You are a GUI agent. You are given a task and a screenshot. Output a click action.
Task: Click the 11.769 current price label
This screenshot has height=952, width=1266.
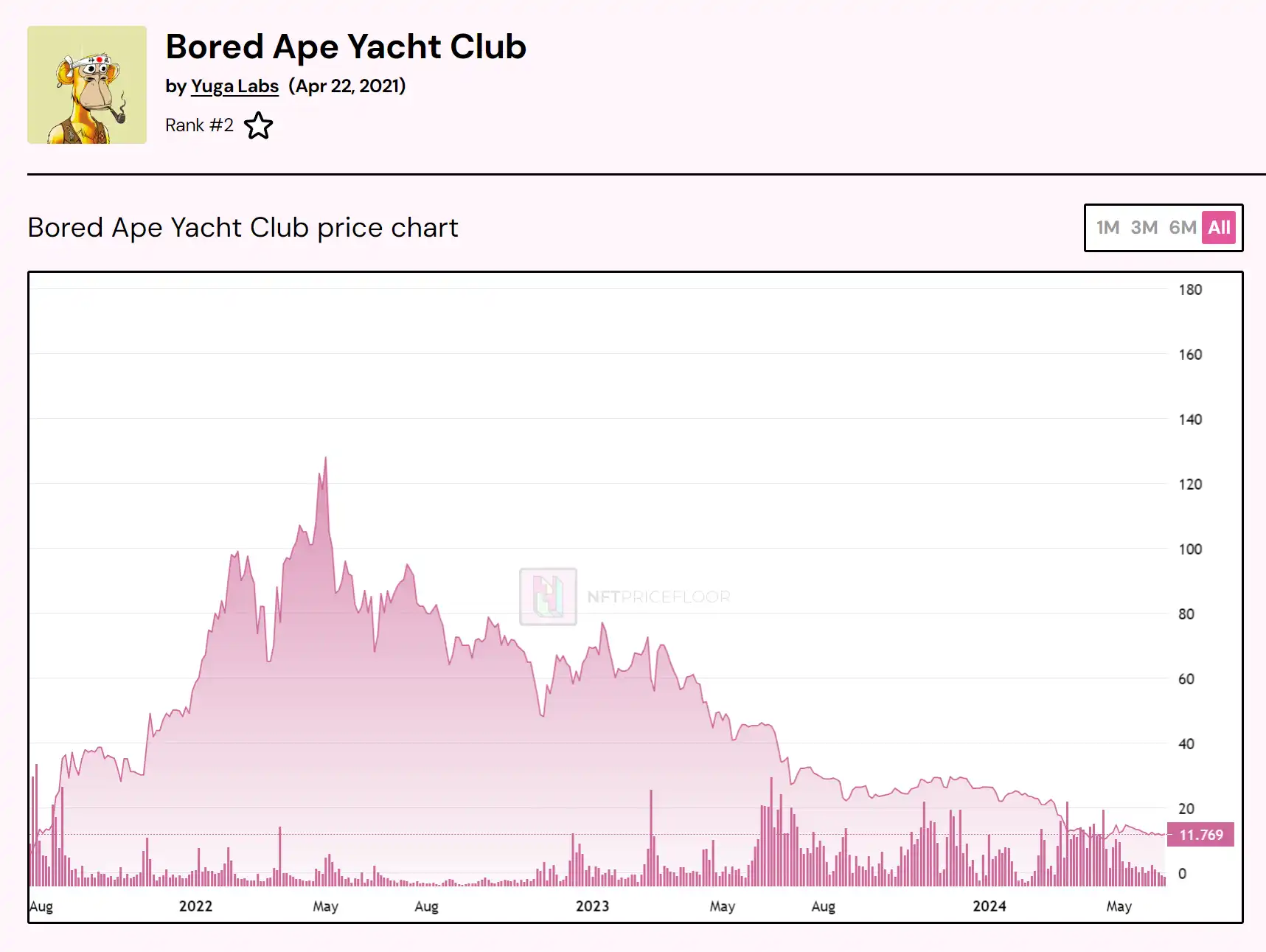pos(1200,835)
